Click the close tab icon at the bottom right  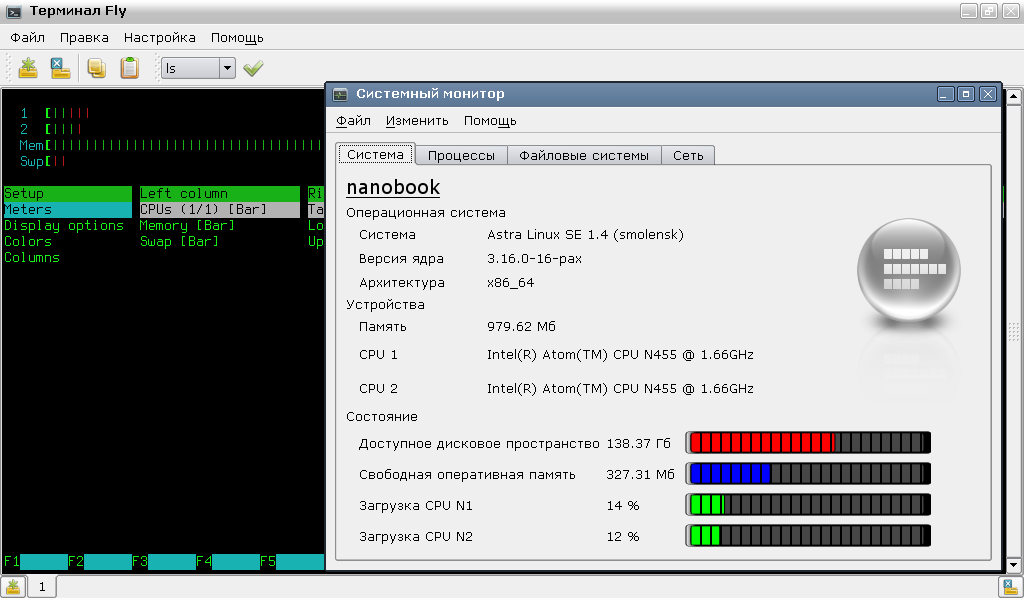[1010, 587]
